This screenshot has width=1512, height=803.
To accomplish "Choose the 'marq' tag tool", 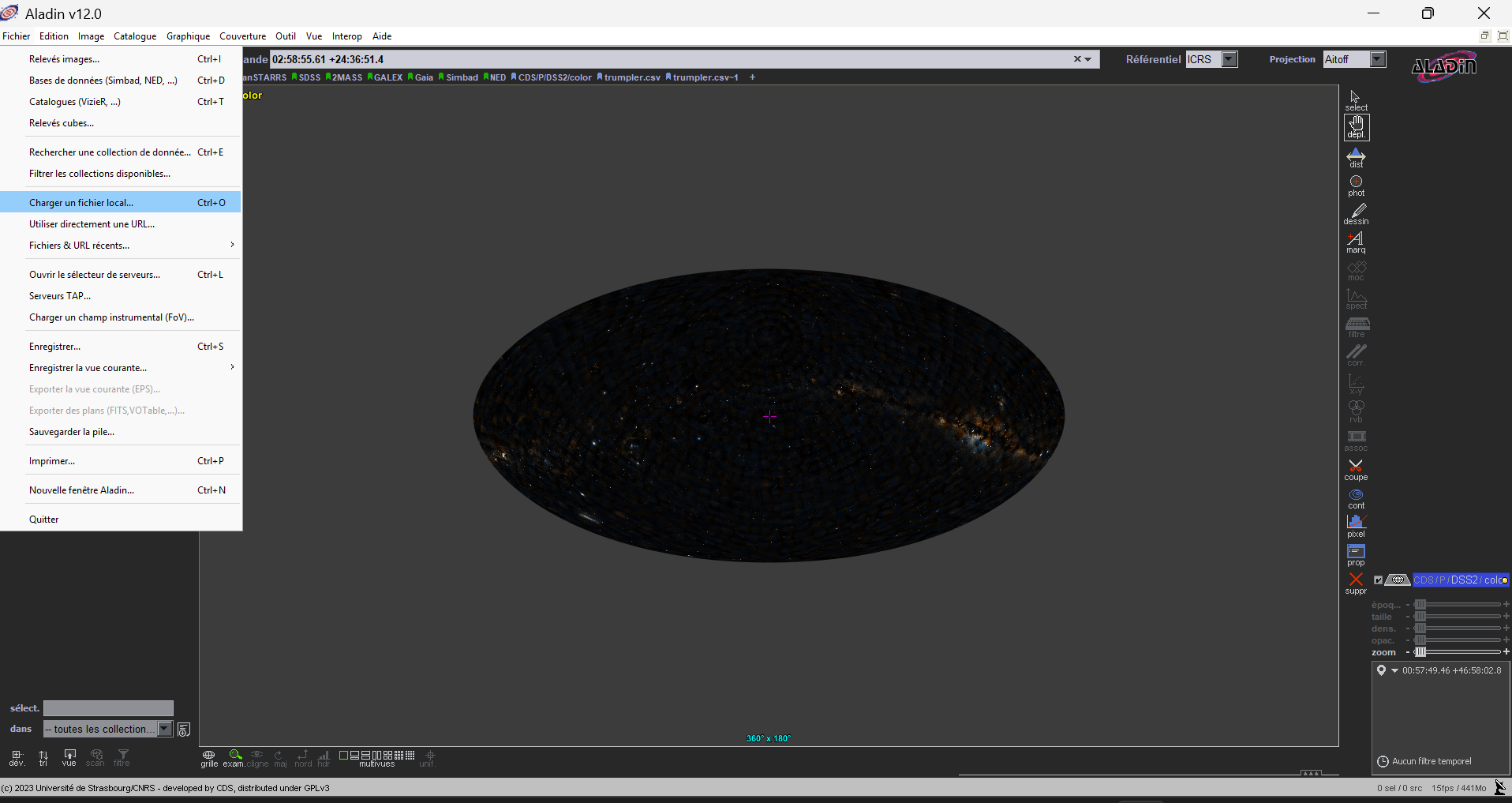I will click(x=1356, y=242).
